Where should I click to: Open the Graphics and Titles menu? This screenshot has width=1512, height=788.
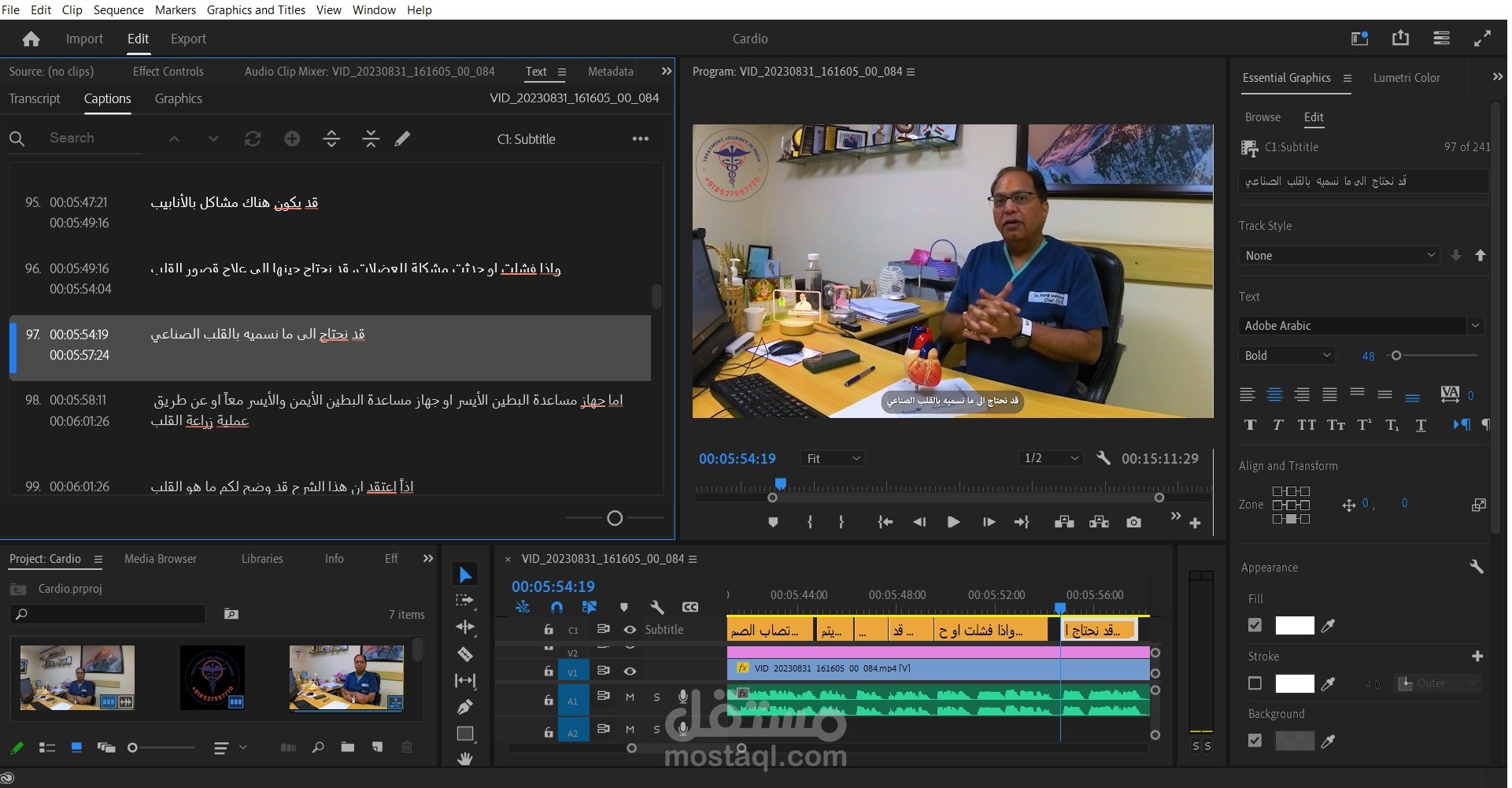(x=256, y=9)
